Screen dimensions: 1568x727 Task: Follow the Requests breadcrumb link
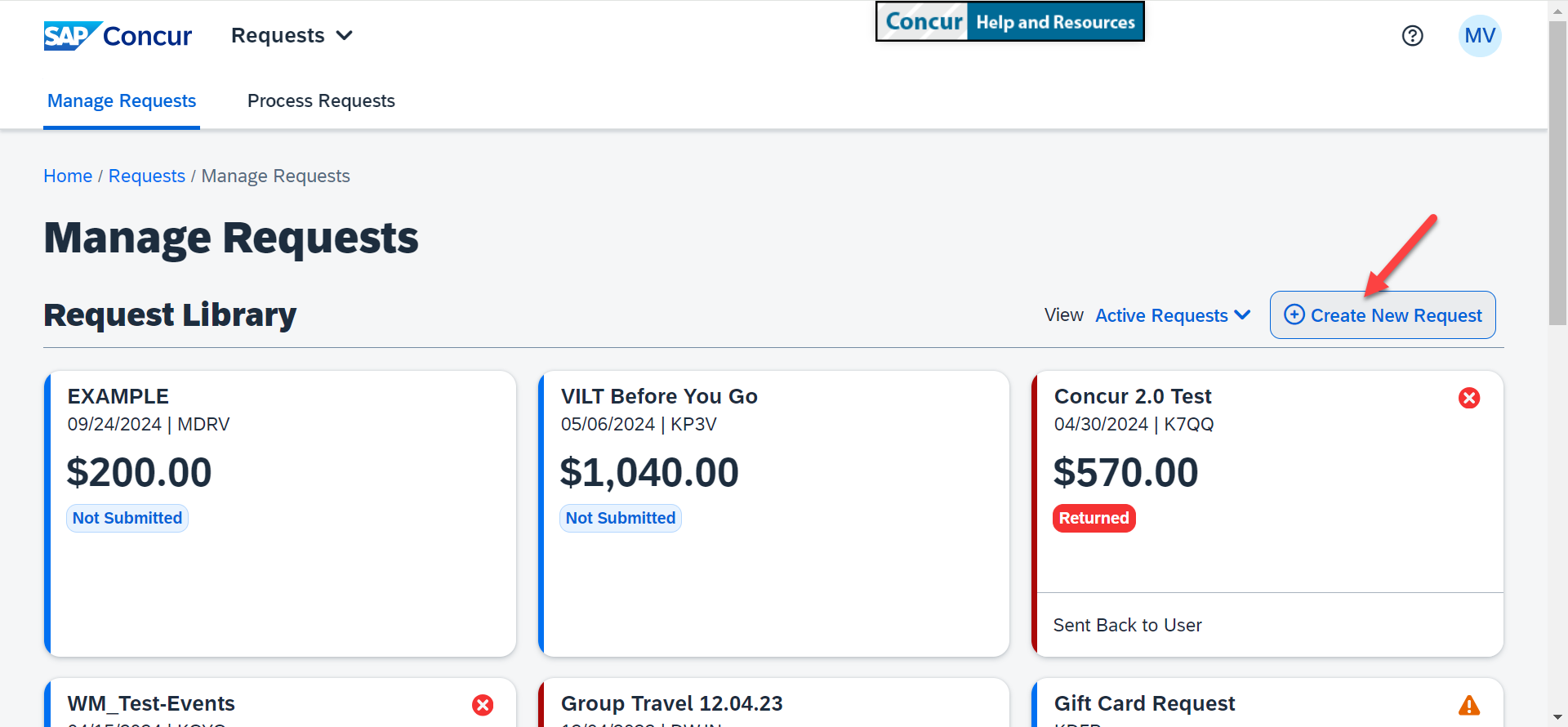pyautogui.click(x=147, y=176)
